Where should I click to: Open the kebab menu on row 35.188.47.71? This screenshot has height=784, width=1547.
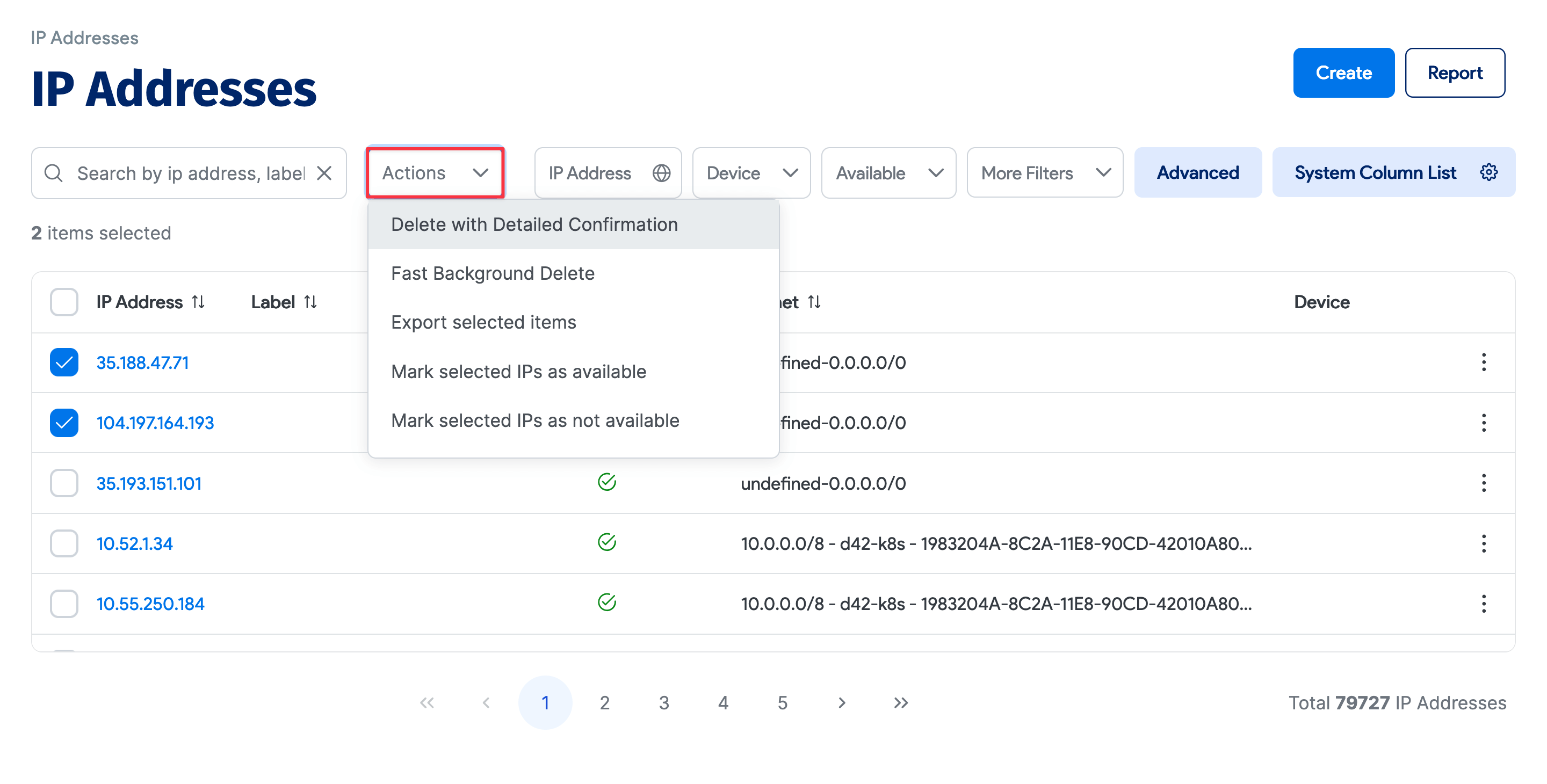(x=1484, y=362)
